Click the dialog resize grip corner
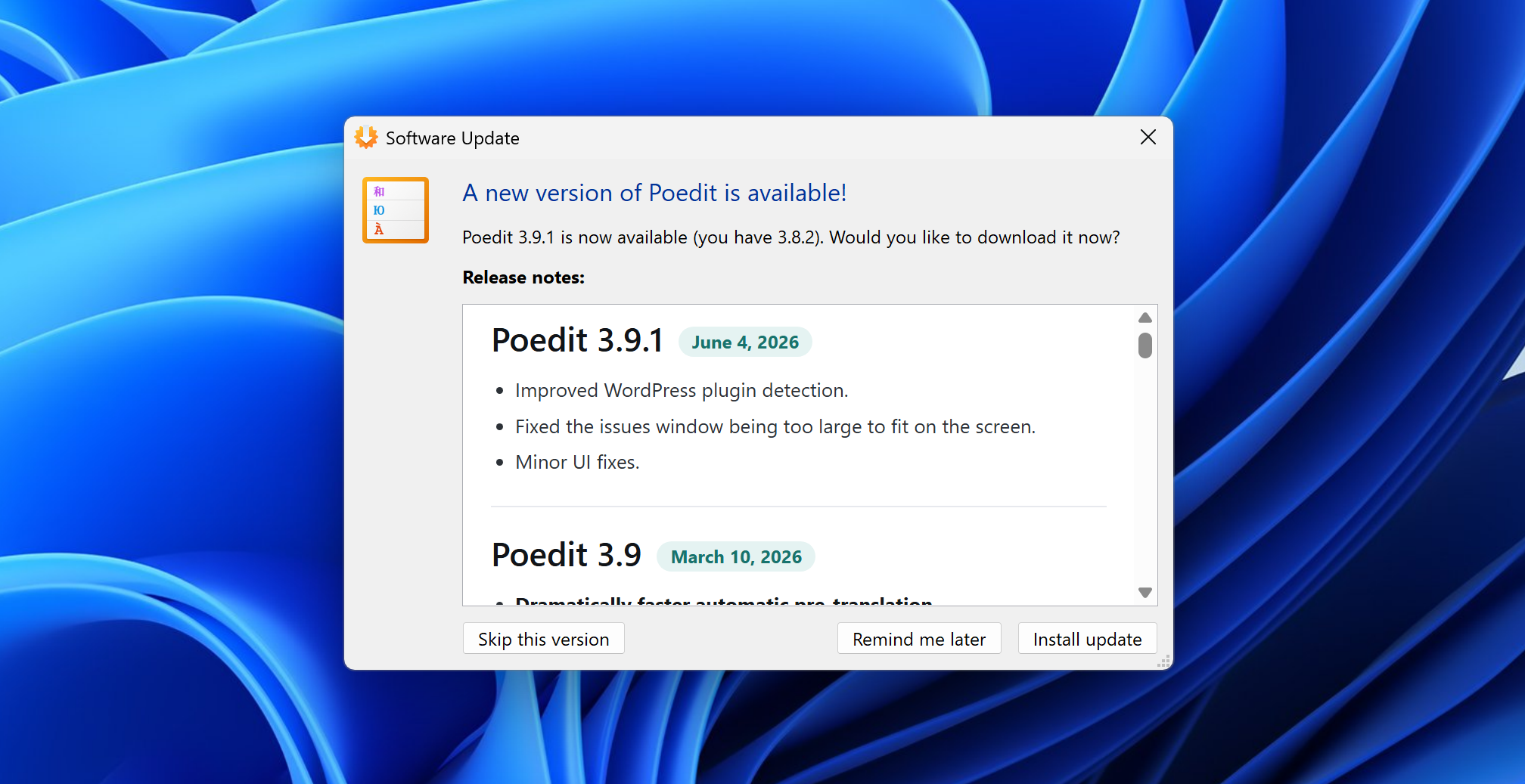This screenshot has width=1525, height=784. pos(1164,662)
